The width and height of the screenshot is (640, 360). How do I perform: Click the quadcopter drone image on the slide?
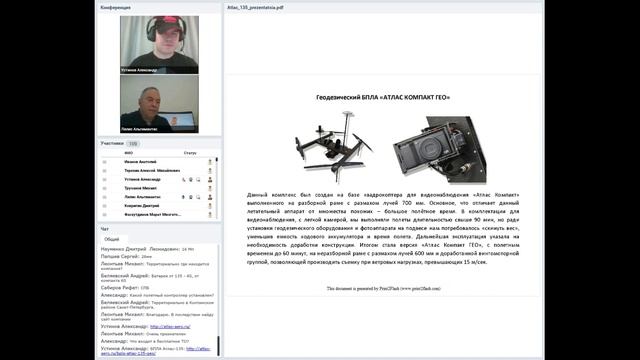334,147
